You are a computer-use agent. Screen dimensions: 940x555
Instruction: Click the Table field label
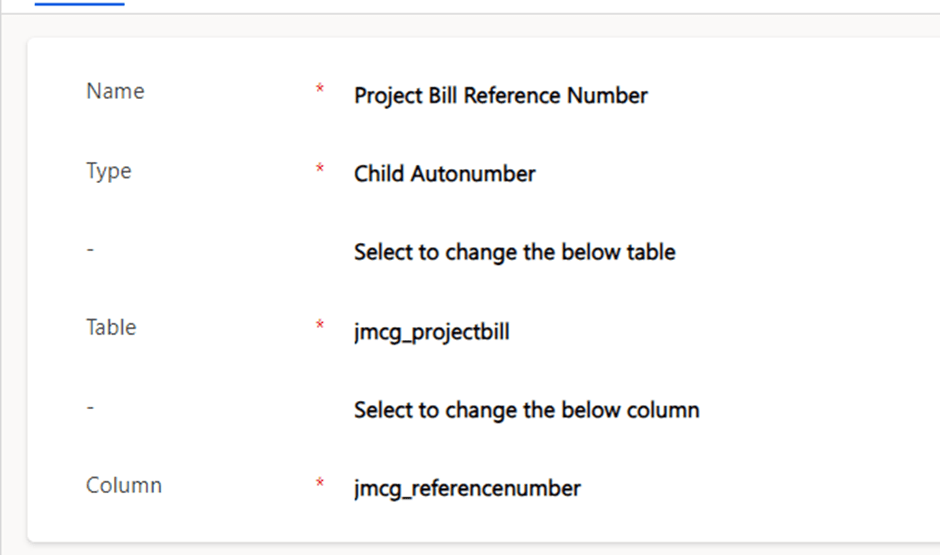pyautogui.click(x=111, y=328)
